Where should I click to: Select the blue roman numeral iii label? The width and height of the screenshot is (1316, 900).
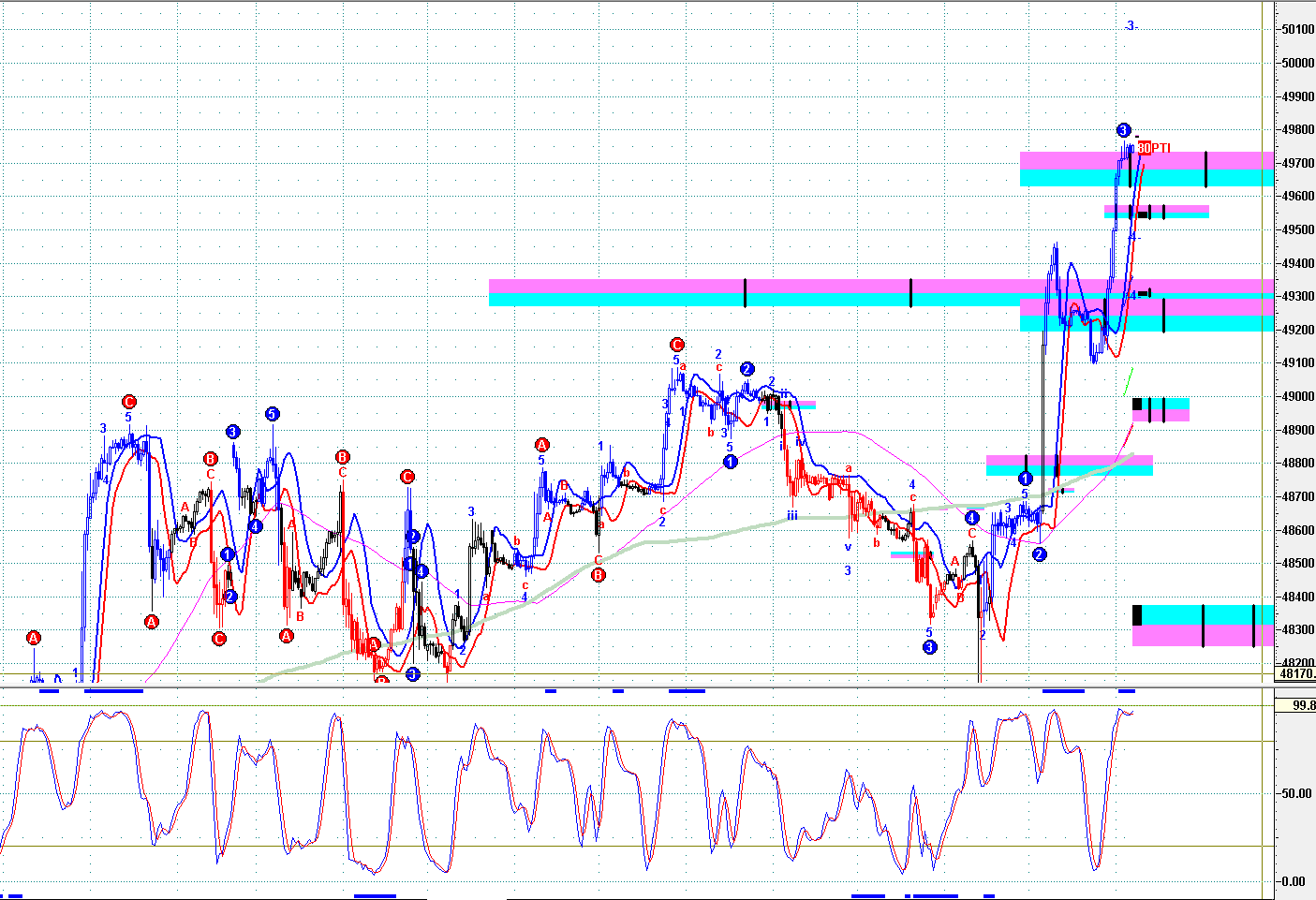(792, 515)
